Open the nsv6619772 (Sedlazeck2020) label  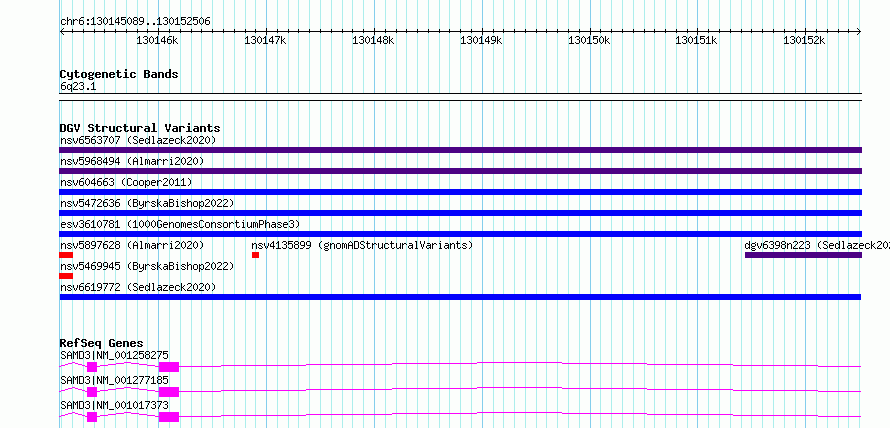138,287
